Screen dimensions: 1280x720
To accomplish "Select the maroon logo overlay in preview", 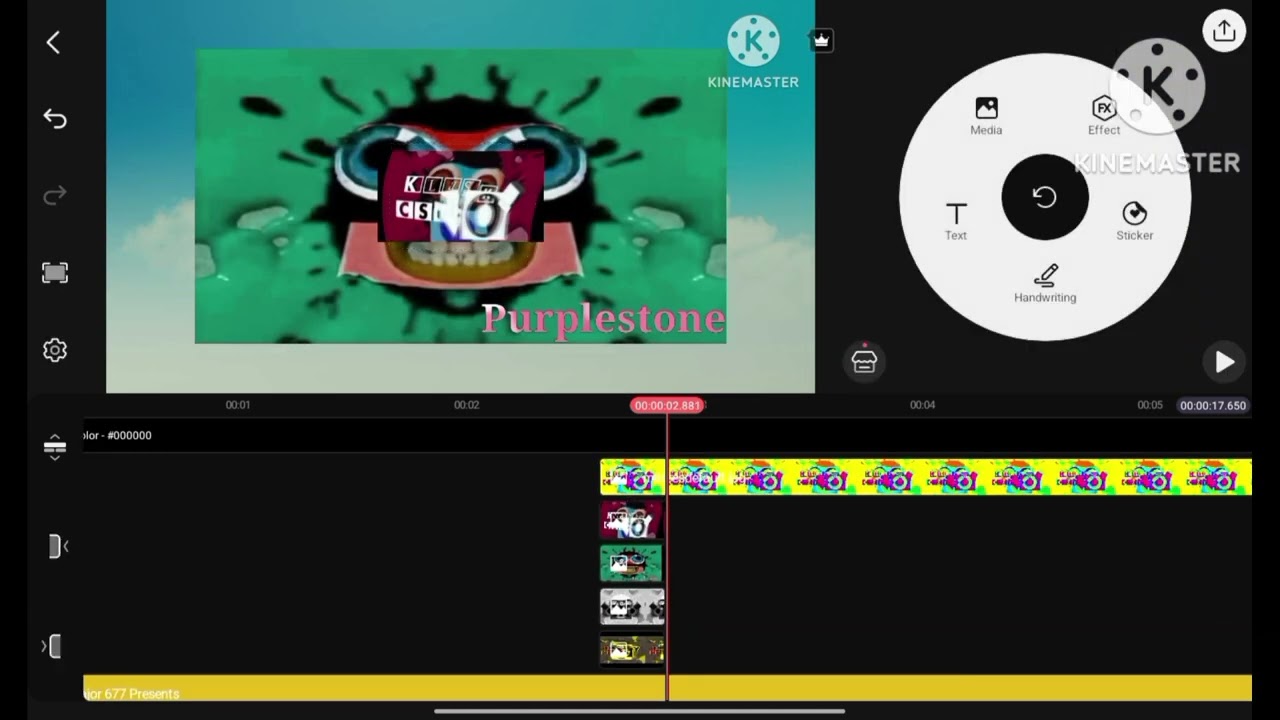I will tap(460, 196).
